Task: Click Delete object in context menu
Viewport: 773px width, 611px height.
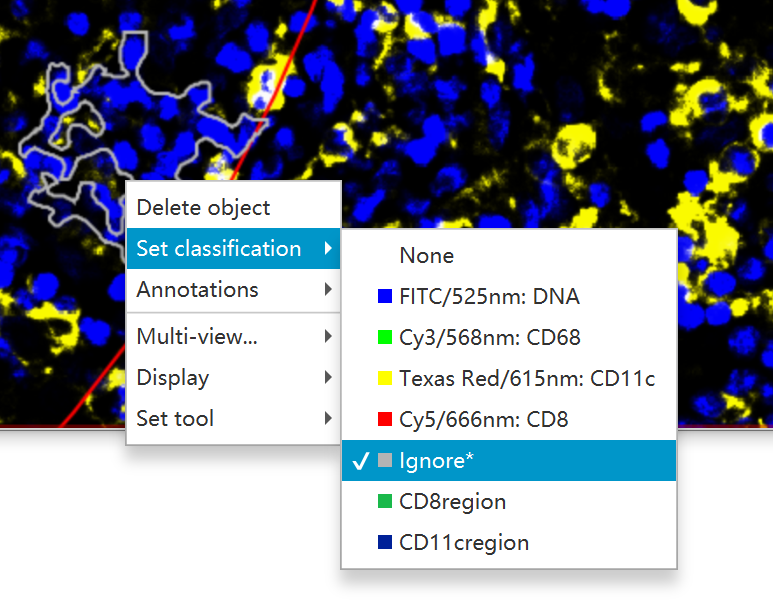Action: click(x=203, y=208)
